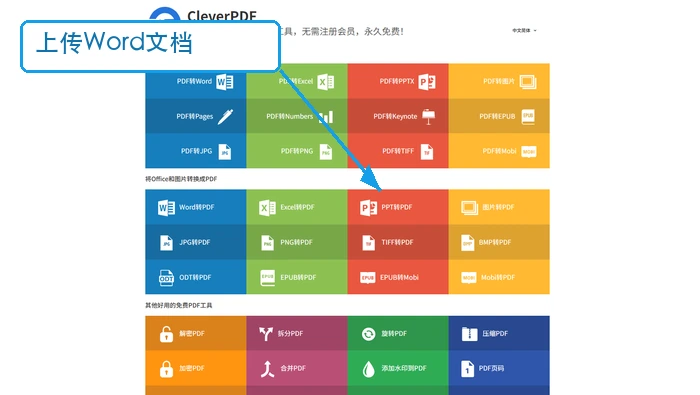Click the bar chart icon on PDF转Numbers tile

(x=326, y=117)
